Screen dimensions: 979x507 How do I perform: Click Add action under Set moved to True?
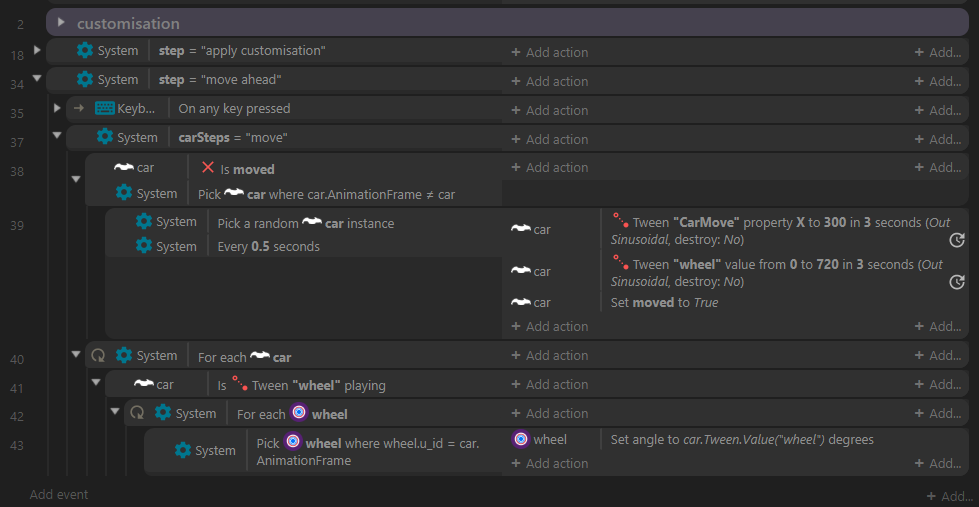(550, 326)
